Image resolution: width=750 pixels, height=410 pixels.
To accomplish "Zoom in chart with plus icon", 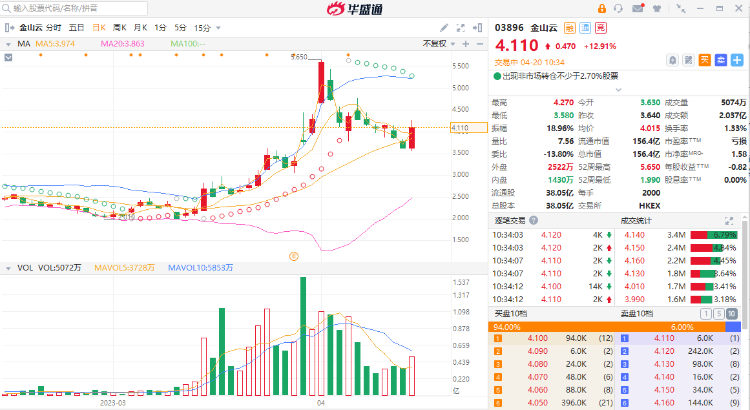I will (x=465, y=44).
